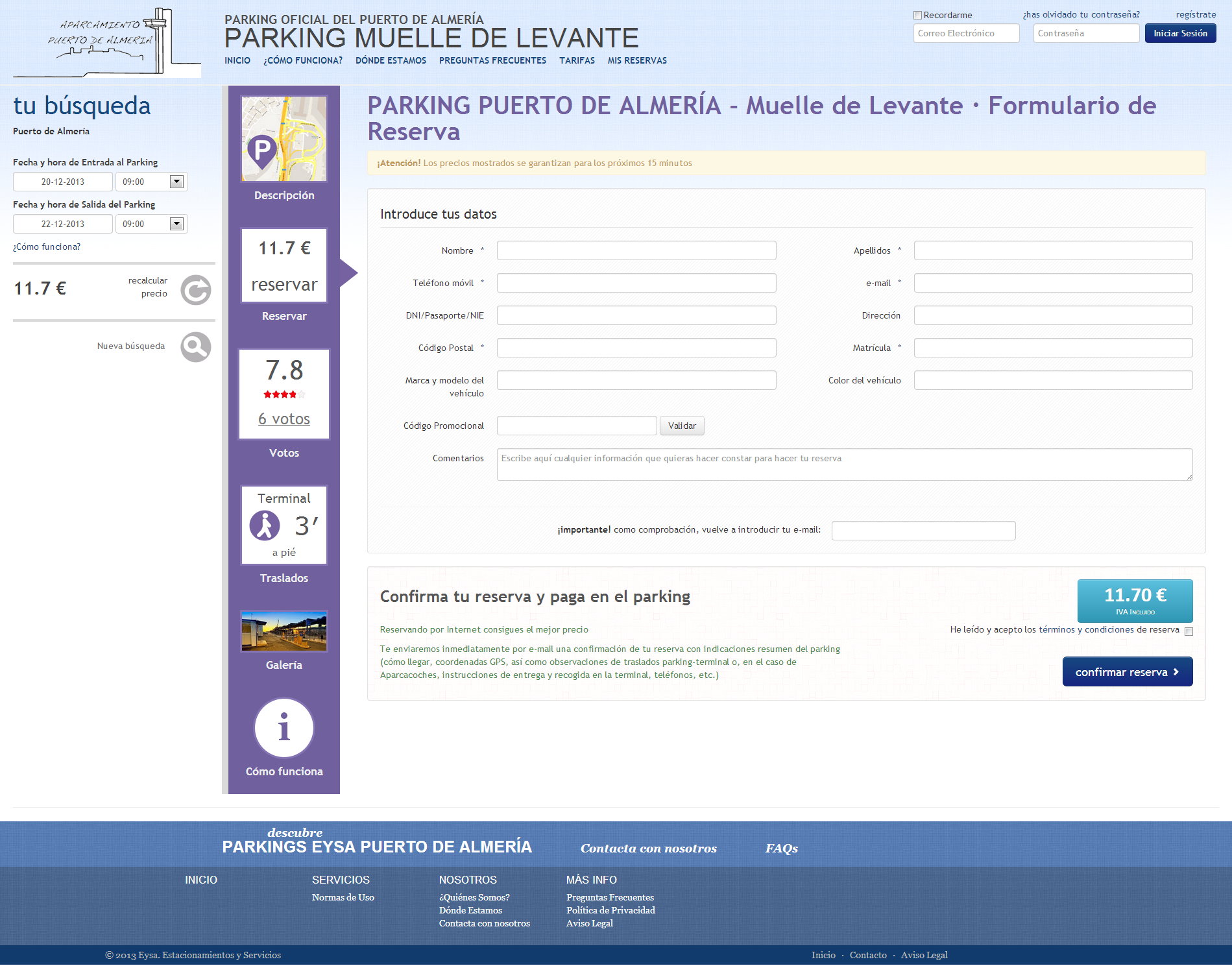Open ¿Quiénes Somos? footer link
This screenshot has height=966, width=1232.
(474, 897)
